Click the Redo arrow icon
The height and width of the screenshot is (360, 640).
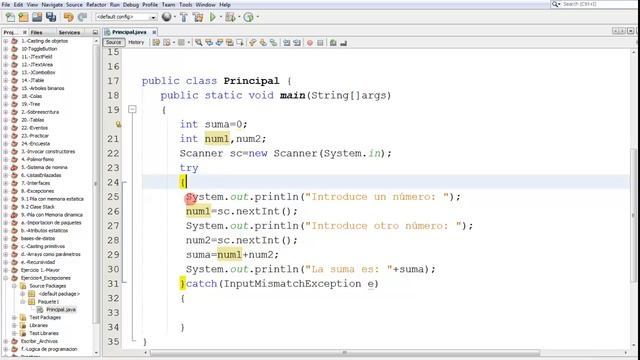(x=82, y=17)
